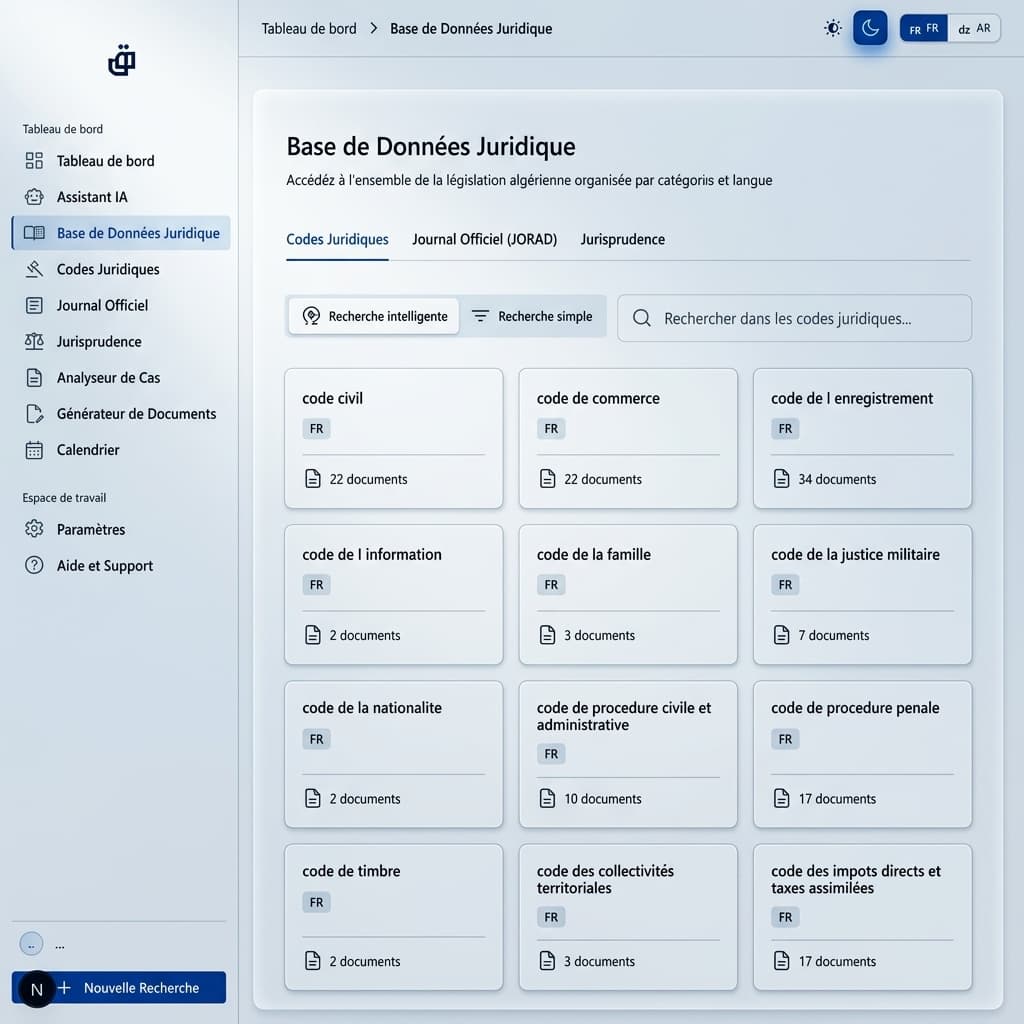The image size is (1024, 1024).
Task: Open Aide et Support sidebar item
Action: [121, 565]
